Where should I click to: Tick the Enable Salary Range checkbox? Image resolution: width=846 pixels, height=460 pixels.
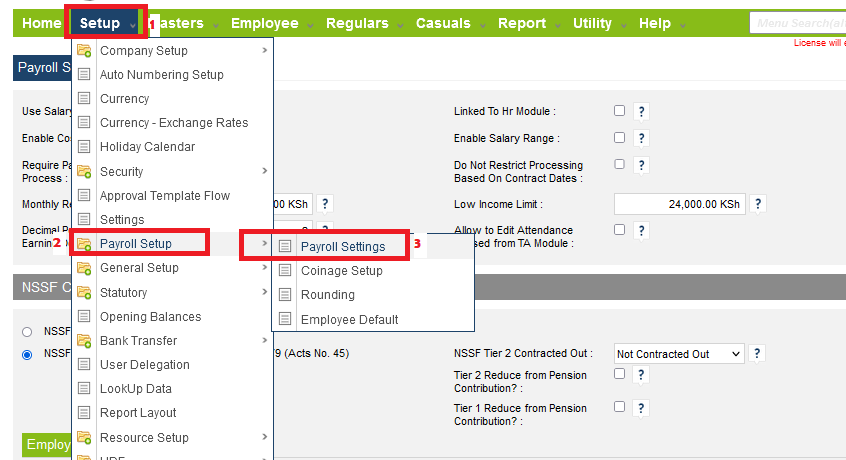click(x=620, y=138)
